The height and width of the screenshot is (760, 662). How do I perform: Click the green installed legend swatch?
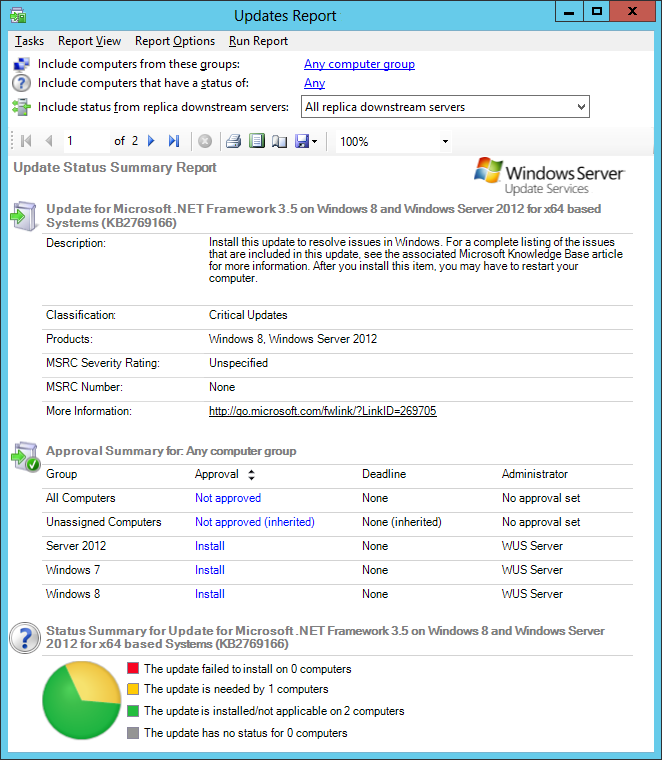click(133, 711)
